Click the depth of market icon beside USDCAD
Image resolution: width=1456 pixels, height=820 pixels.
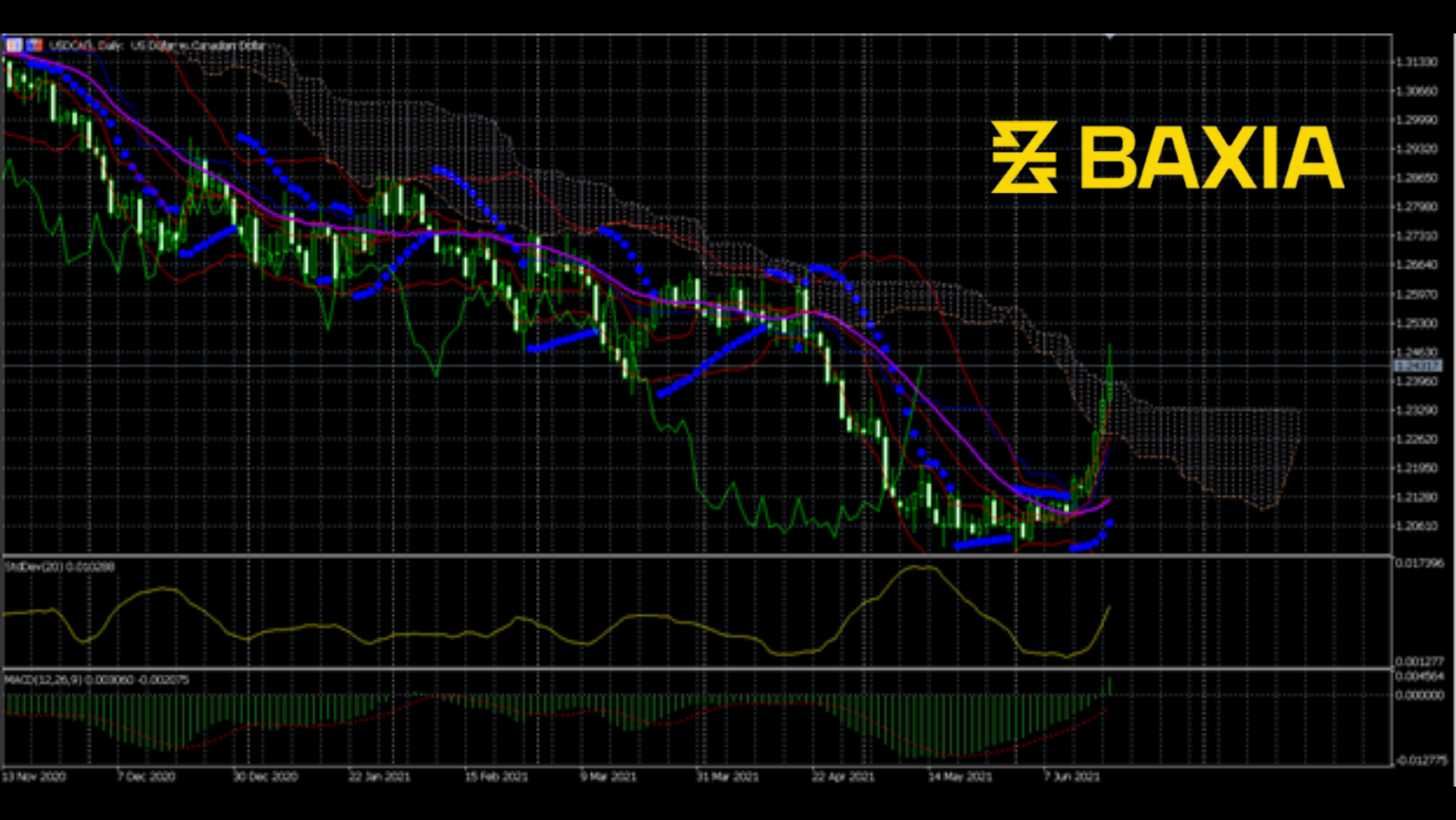[x=35, y=45]
